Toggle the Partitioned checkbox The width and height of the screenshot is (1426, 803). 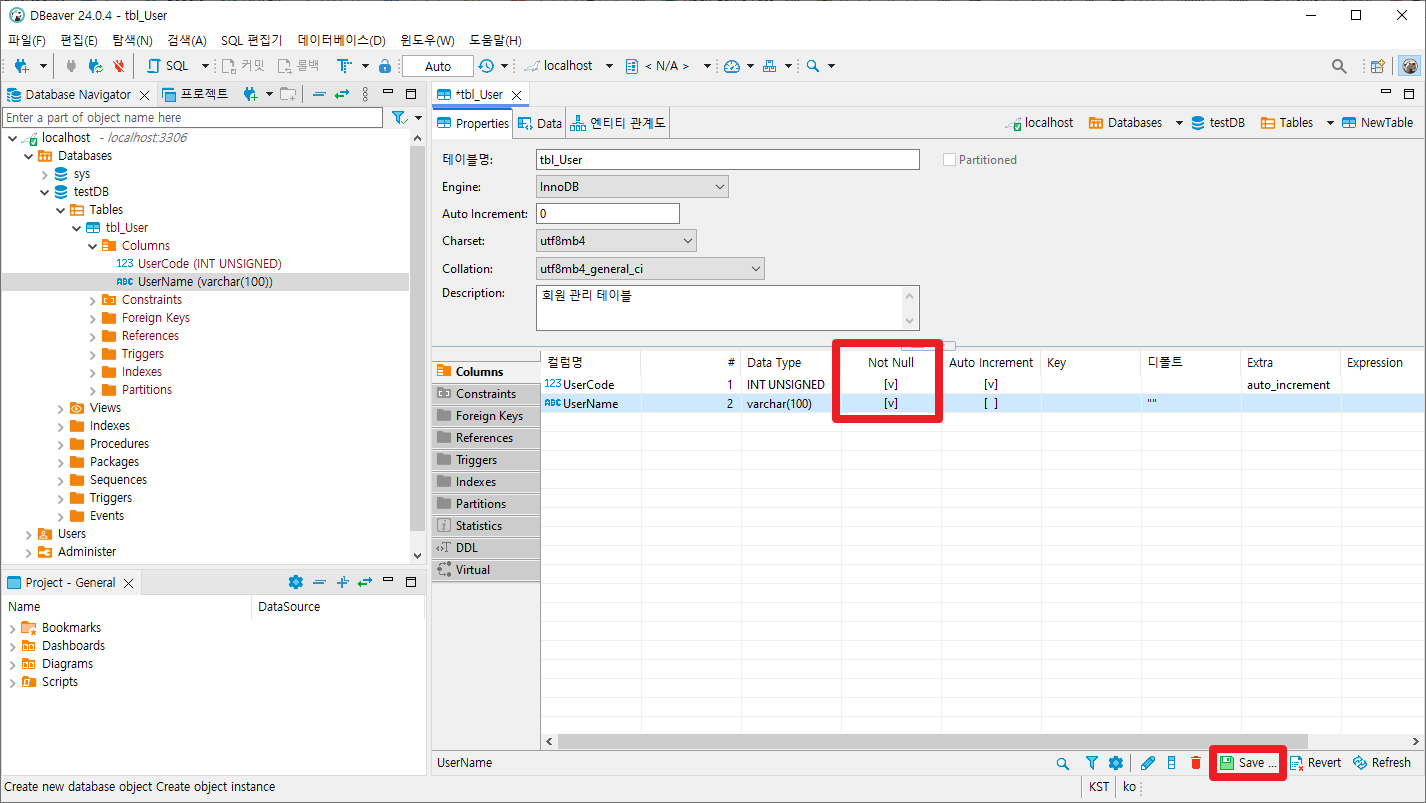[x=949, y=160]
